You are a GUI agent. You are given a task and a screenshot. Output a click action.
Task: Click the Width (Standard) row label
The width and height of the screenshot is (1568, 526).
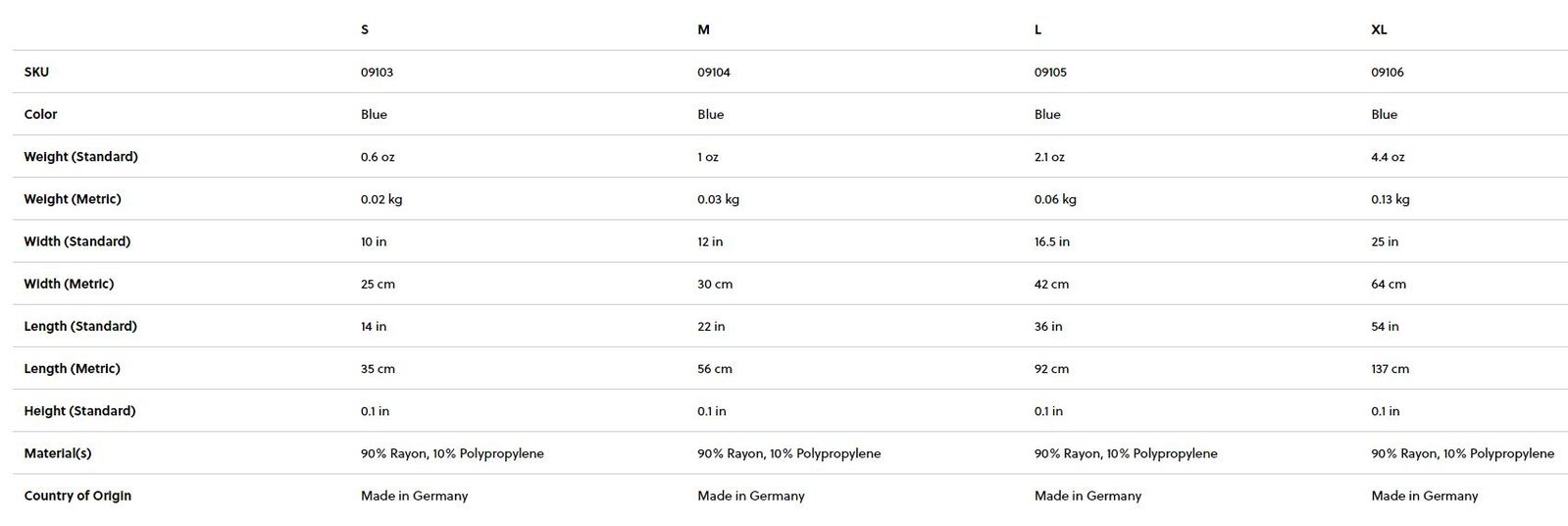click(76, 240)
